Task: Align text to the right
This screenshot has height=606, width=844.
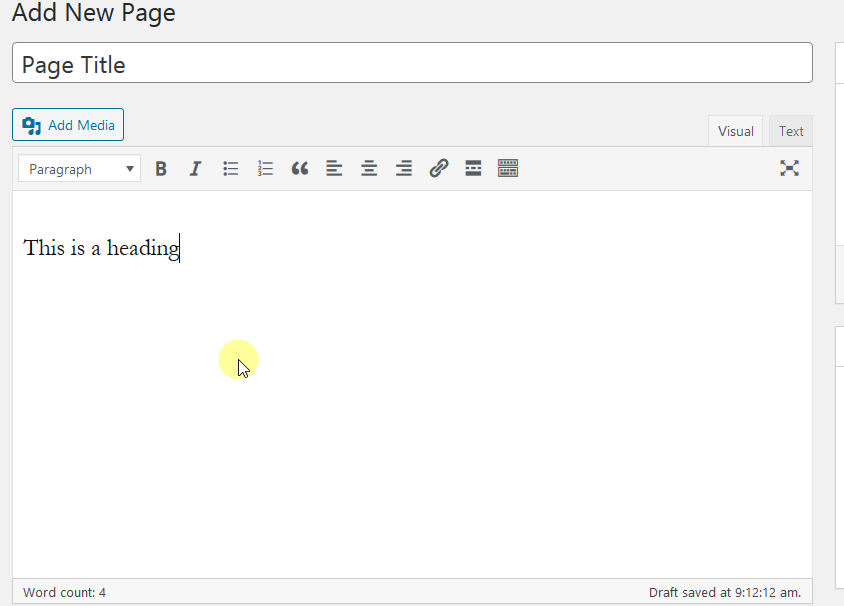Action: point(404,169)
